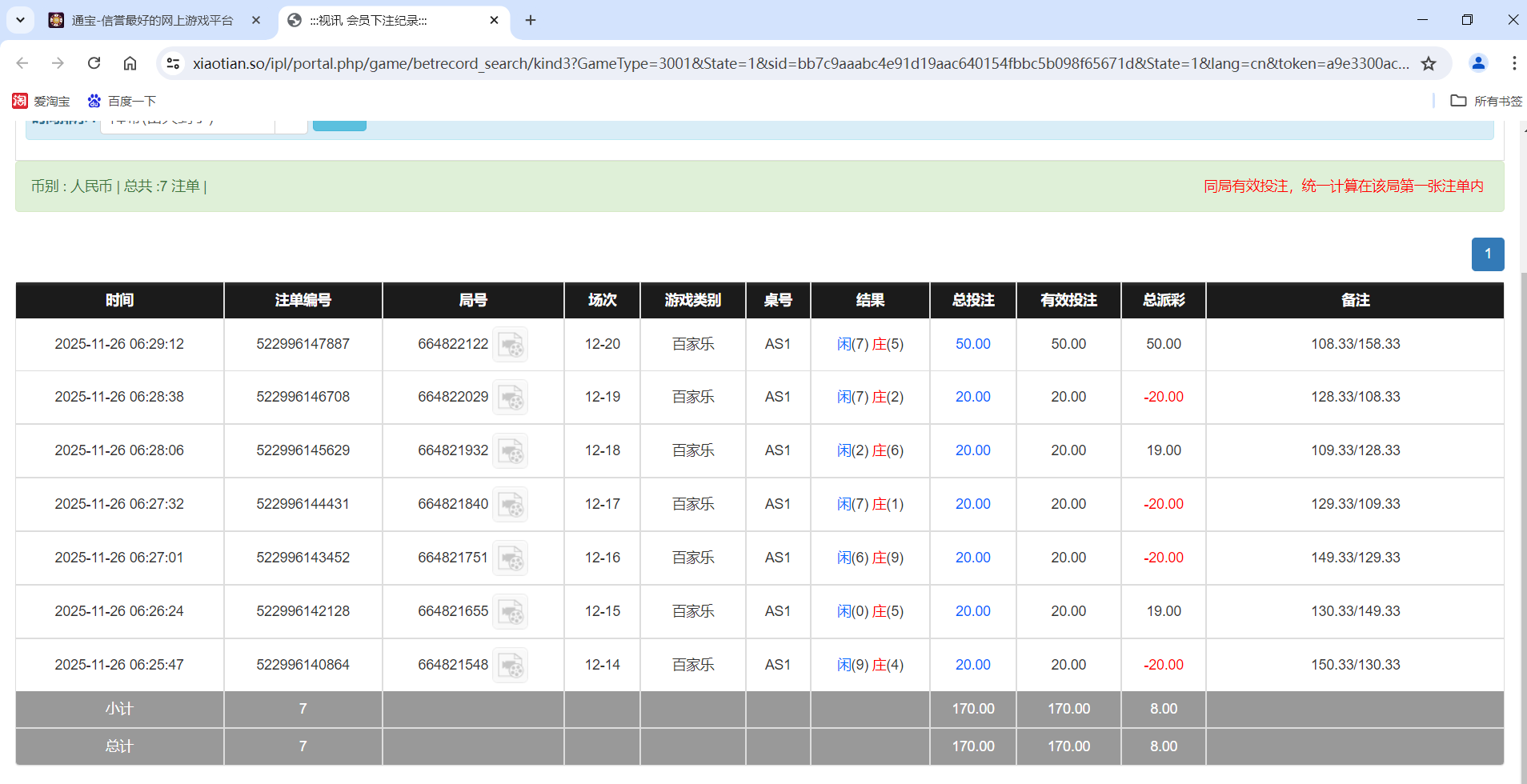Click the browser Home icon
The height and width of the screenshot is (784, 1527).
[x=130, y=63]
